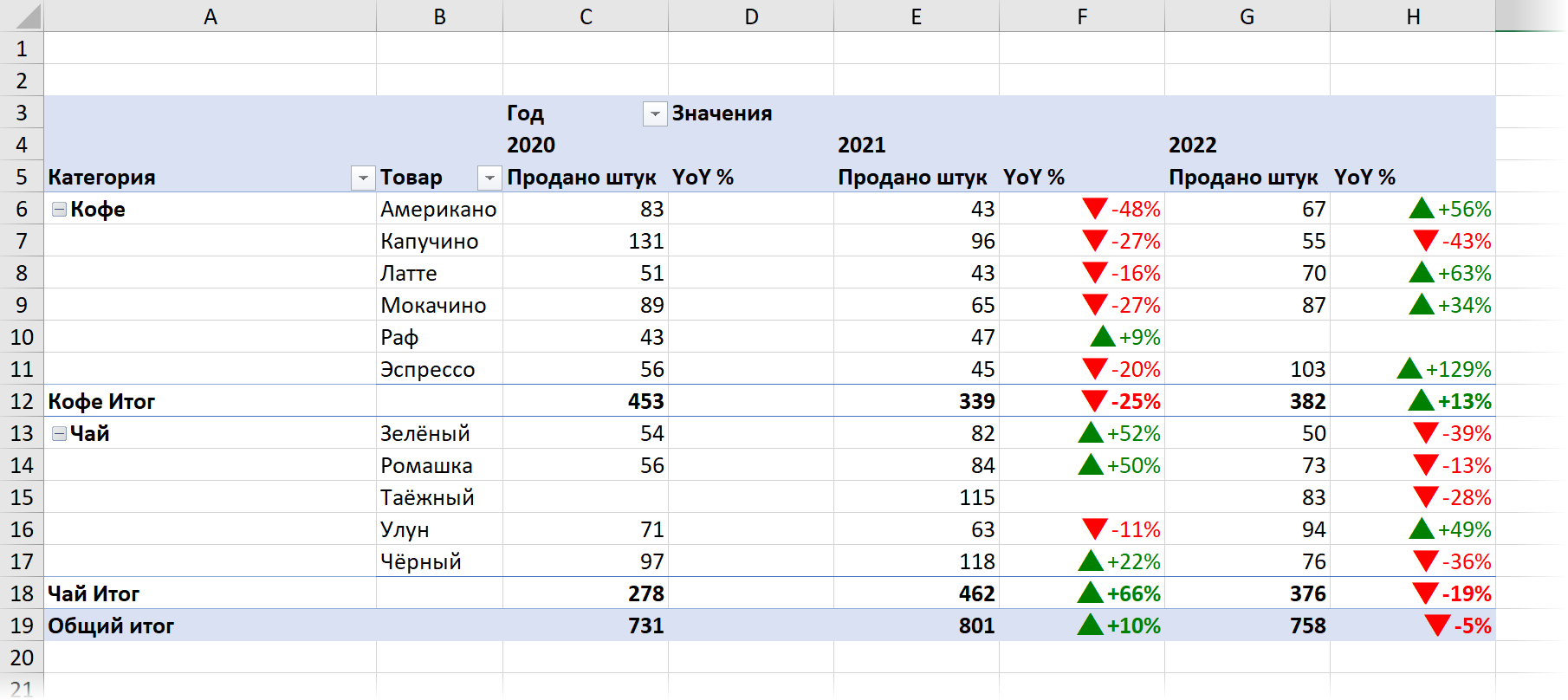Collapse the Кофе category group

pos(59,209)
